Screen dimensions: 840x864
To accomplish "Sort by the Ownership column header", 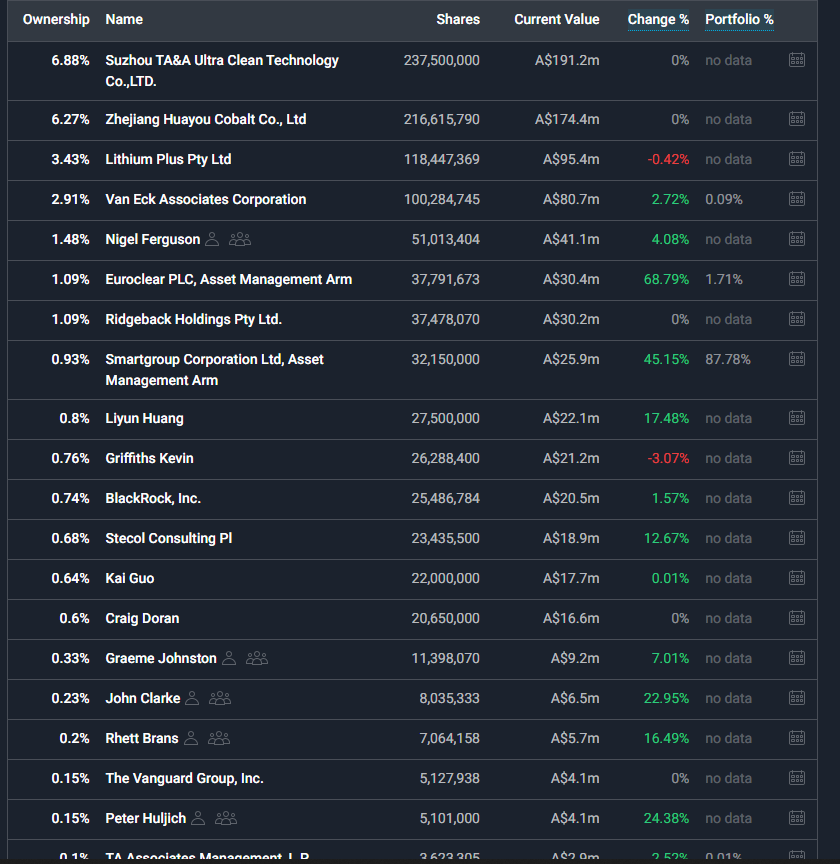I will 56,19.
